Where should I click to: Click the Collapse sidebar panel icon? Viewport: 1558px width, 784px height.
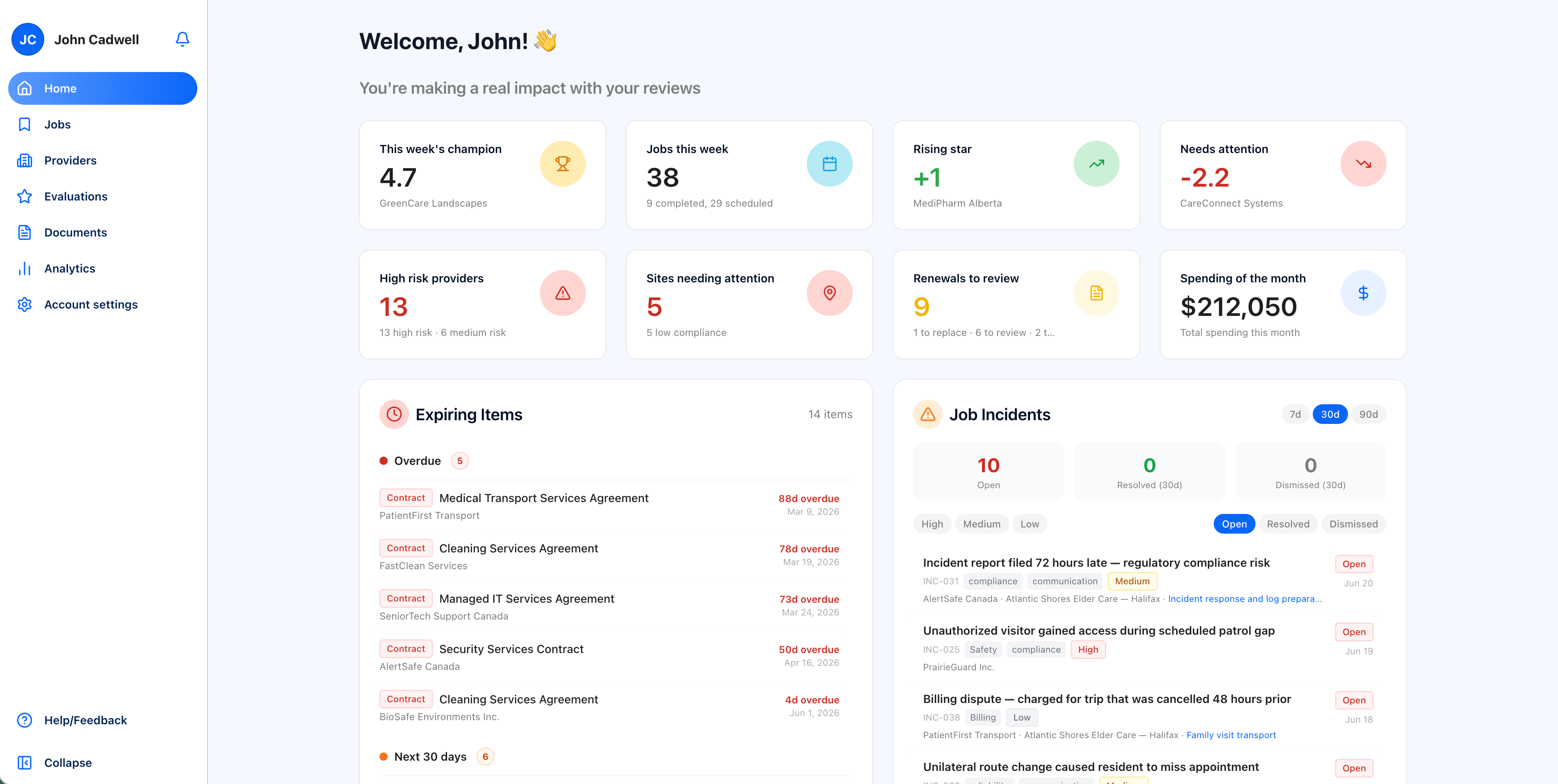[25, 763]
